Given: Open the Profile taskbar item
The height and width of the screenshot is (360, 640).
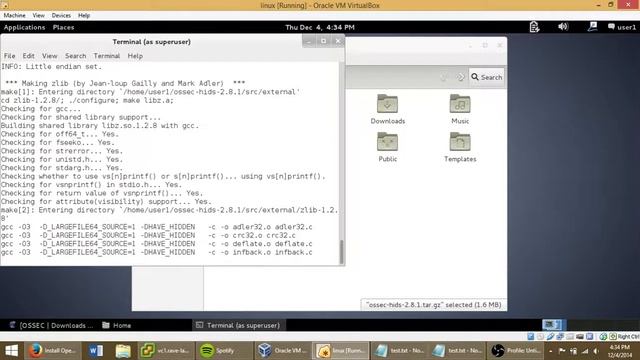Looking at the screenshot, I should (x=516, y=351).
